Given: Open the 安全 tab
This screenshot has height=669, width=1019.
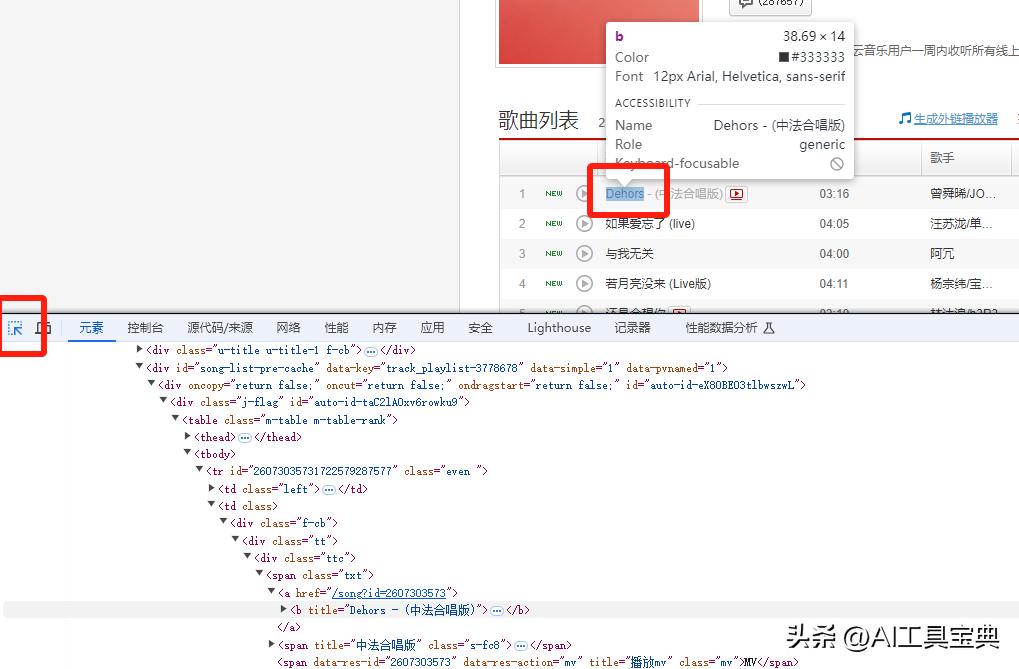Looking at the screenshot, I should 480,328.
